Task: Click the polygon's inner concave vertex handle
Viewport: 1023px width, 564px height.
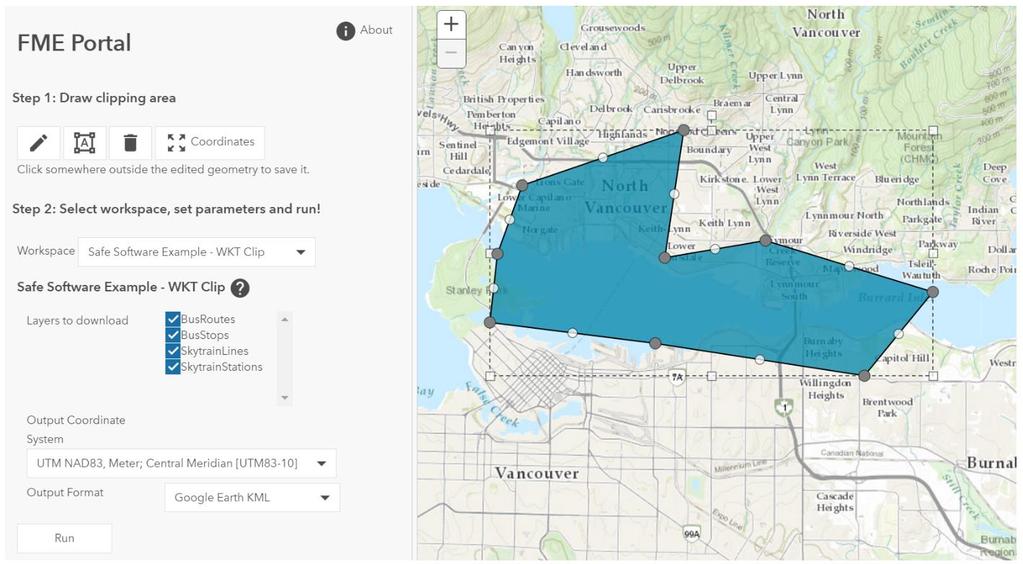Action: (x=664, y=258)
